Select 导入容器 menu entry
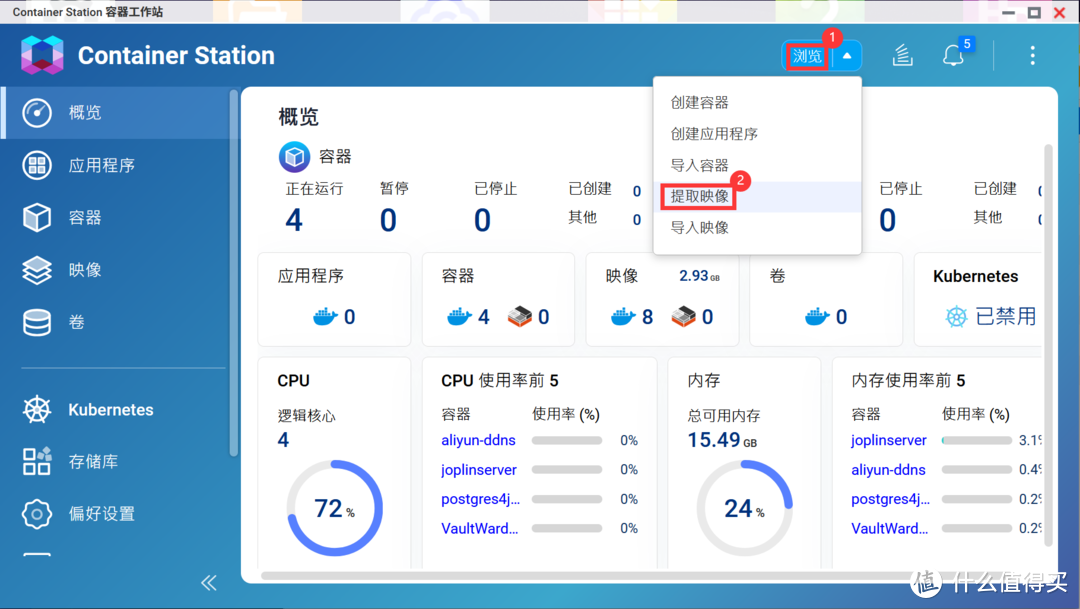Screen dimensions: 1080x609 [x=757, y=165]
